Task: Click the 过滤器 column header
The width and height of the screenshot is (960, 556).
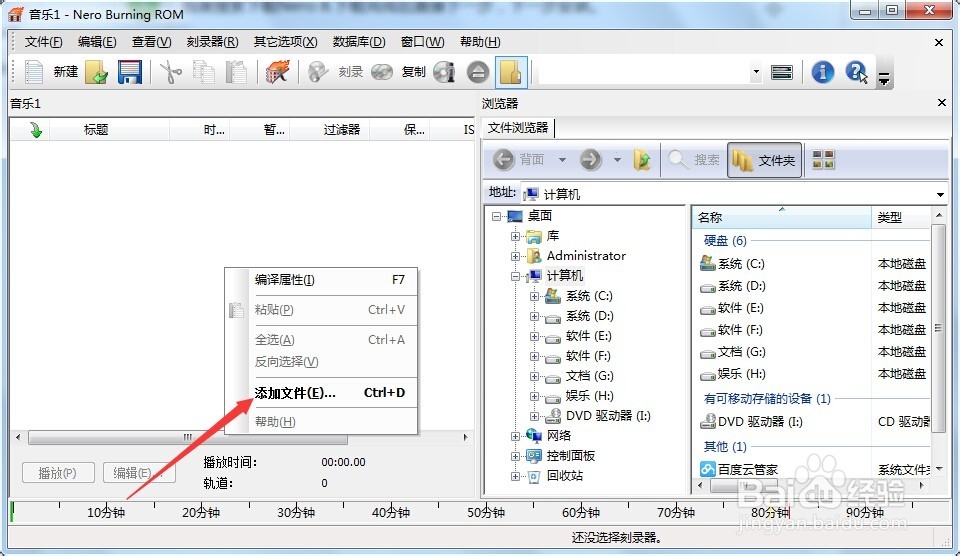Action: pos(329,129)
